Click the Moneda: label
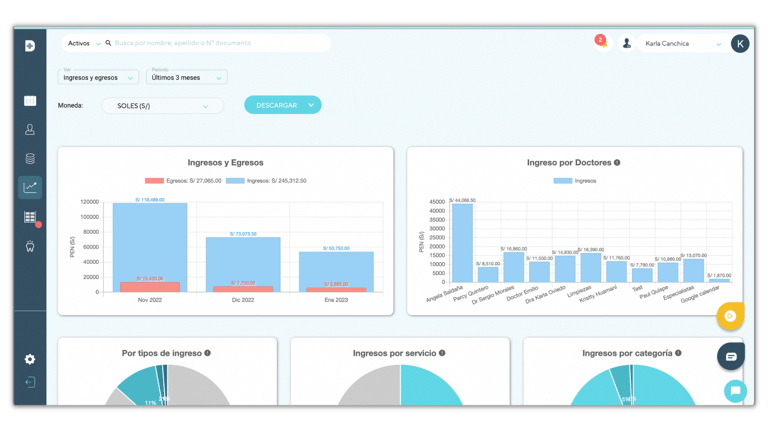The image size is (768, 432). point(71,105)
